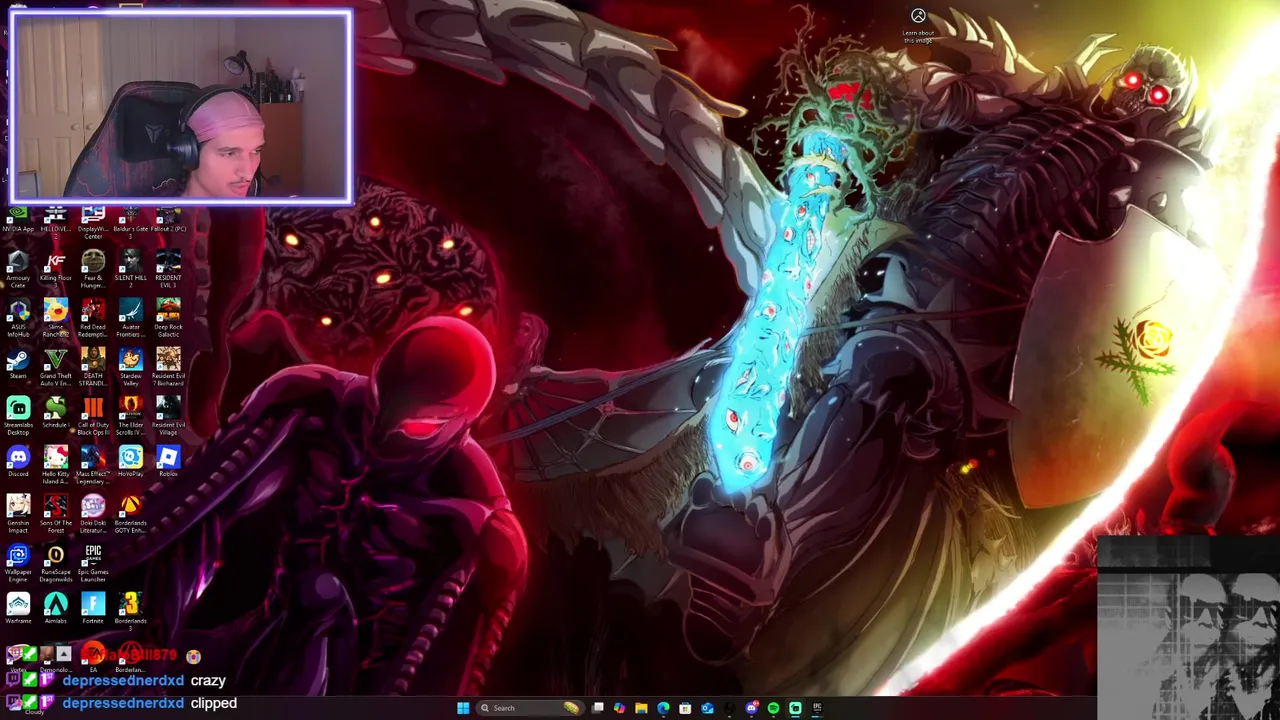The image size is (1280, 720).
Task: Click the webcam overlay feed
Action: pos(181,107)
